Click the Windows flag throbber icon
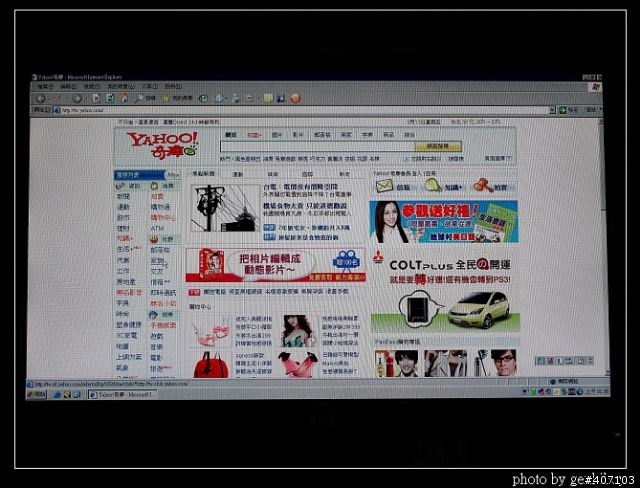Screen dimensions: 640x488 tap(596, 86)
